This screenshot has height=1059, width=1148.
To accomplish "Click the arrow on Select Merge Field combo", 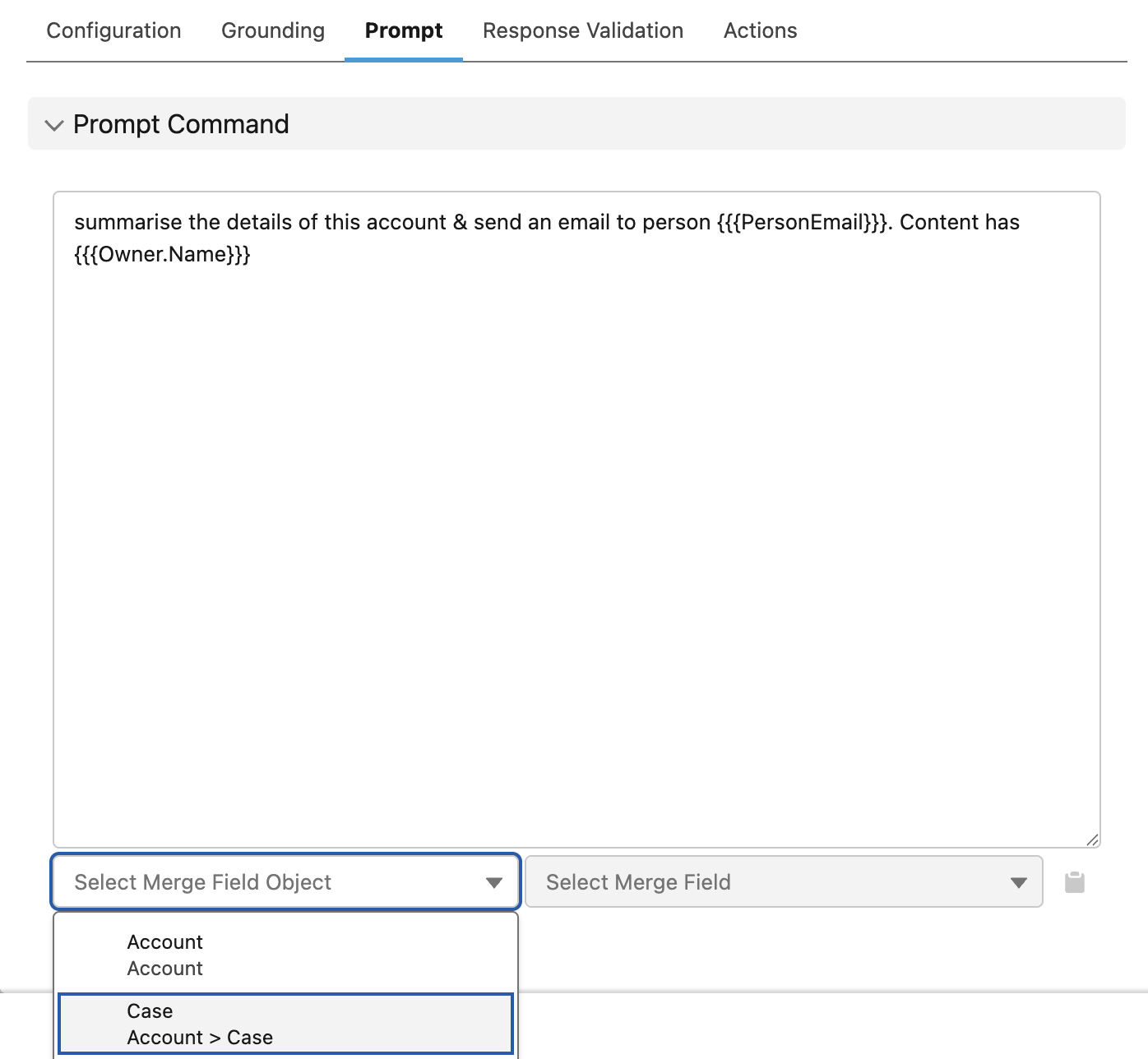I will point(1018,883).
